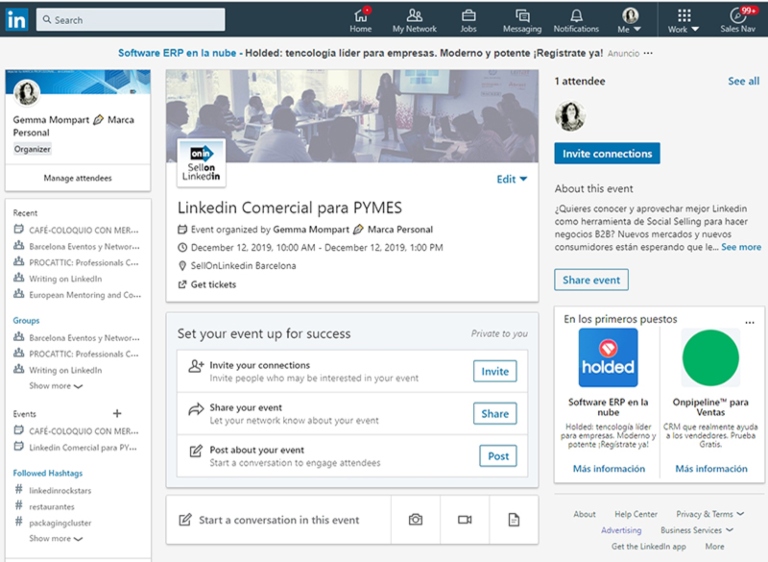Expand Show more under Followed Hashtags
This screenshot has width=768, height=562.
pyautogui.click(x=55, y=538)
